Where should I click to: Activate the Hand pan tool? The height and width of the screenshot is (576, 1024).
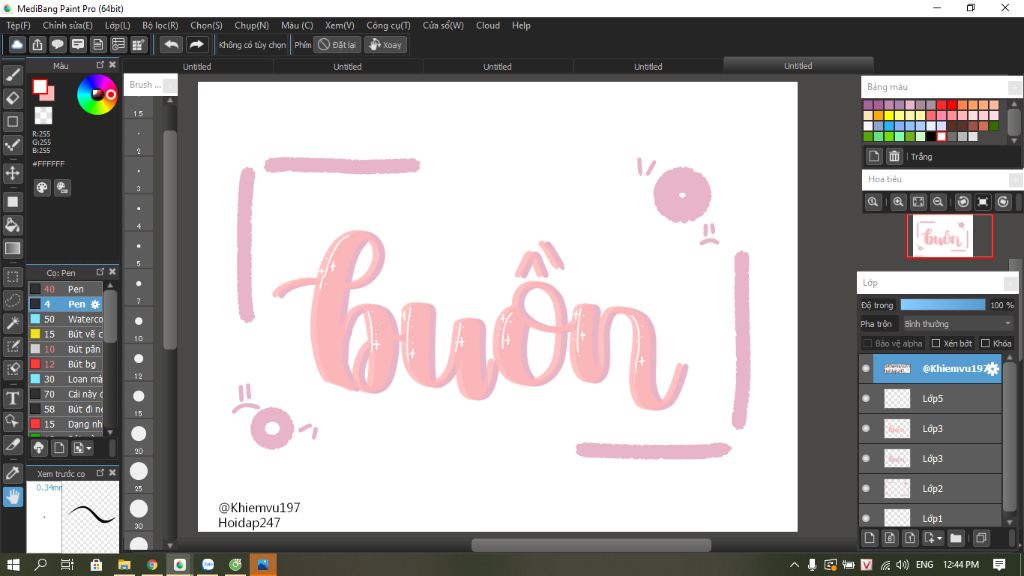12,497
